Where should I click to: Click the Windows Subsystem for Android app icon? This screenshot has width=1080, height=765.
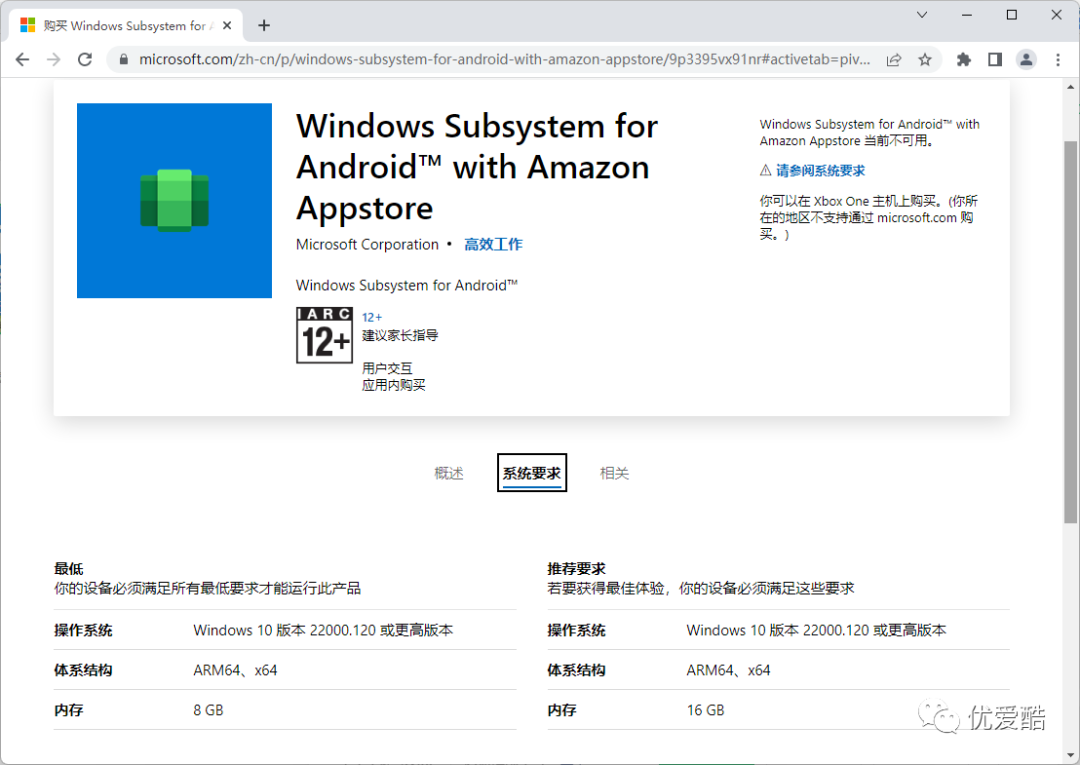(x=174, y=200)
